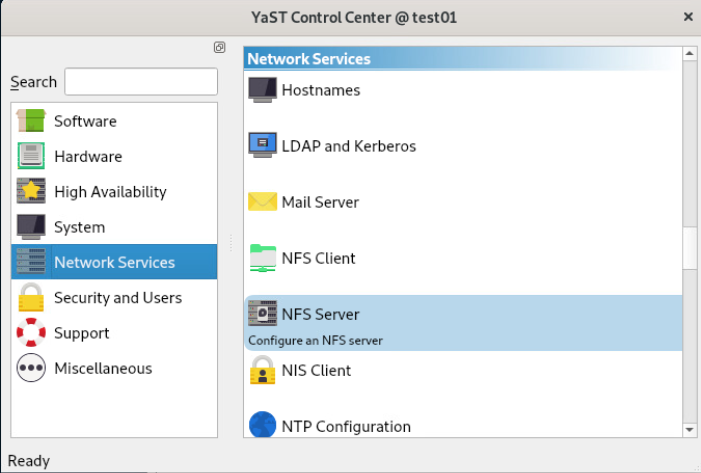Click the Network Services server rack icon
701x473 pixels.
(31, 262)
